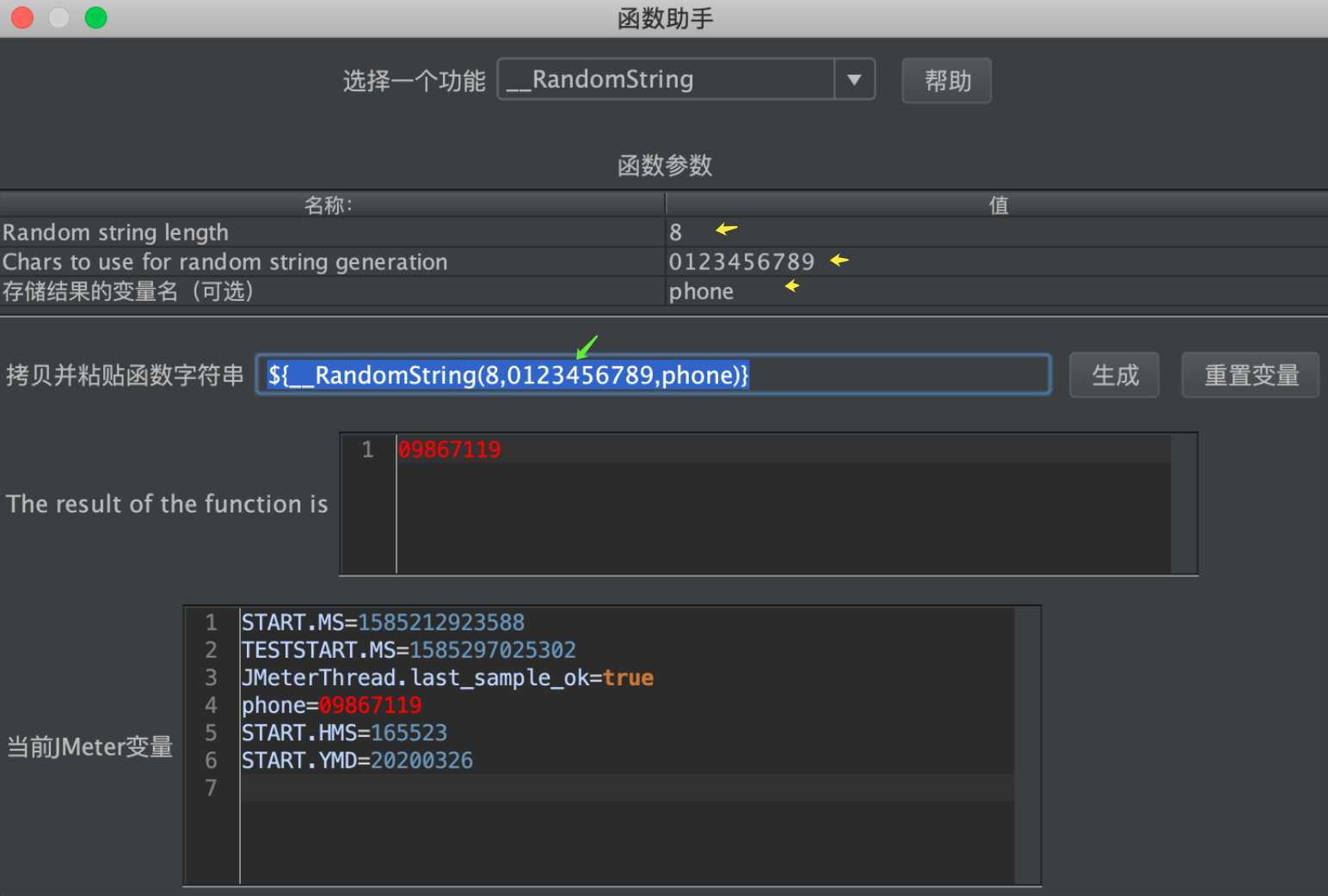The image size is (1328, 896).
Task: Select the chars value 0123456789 cell
Action: point(997,261)
